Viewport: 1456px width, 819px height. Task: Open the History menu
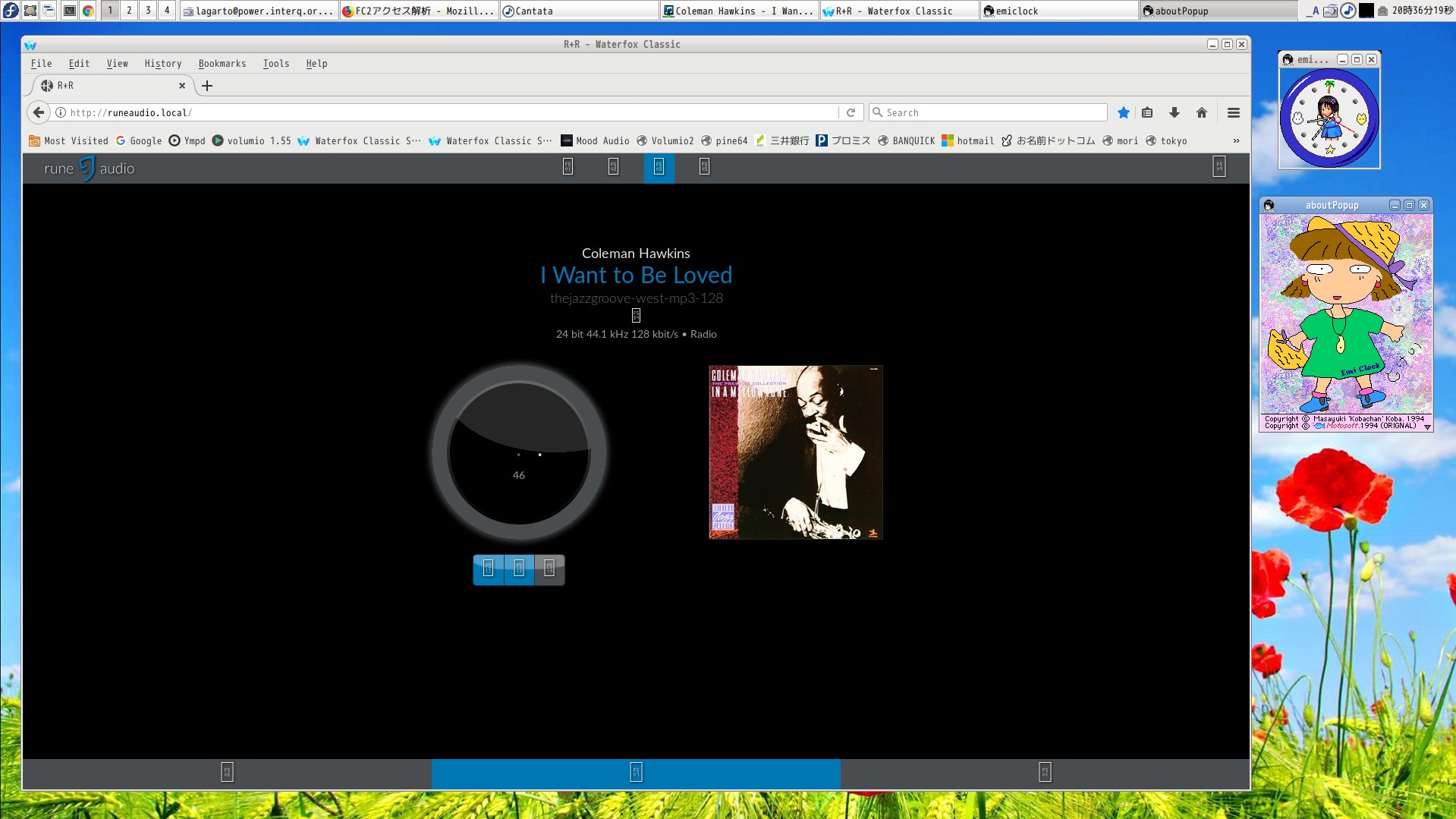[163, 64]
